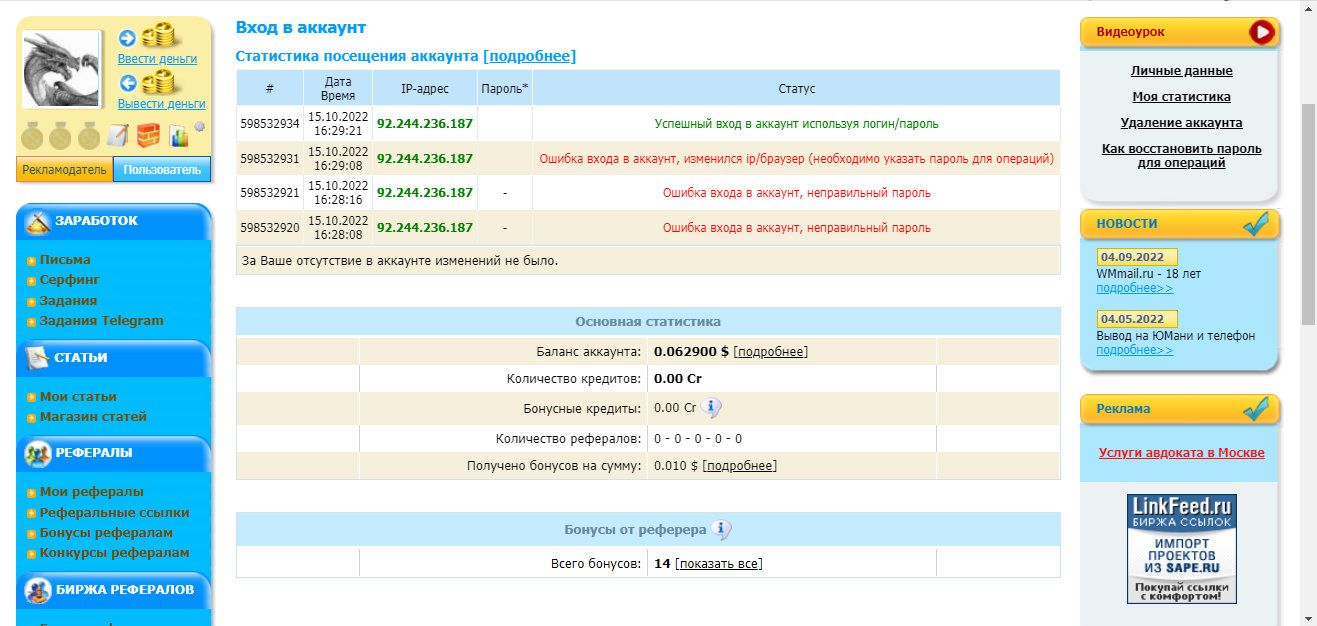Viewport: 1317px width, 626px height.
Task: Click Услуги адвоката в Москве ad link
Action: [1182, 453]
